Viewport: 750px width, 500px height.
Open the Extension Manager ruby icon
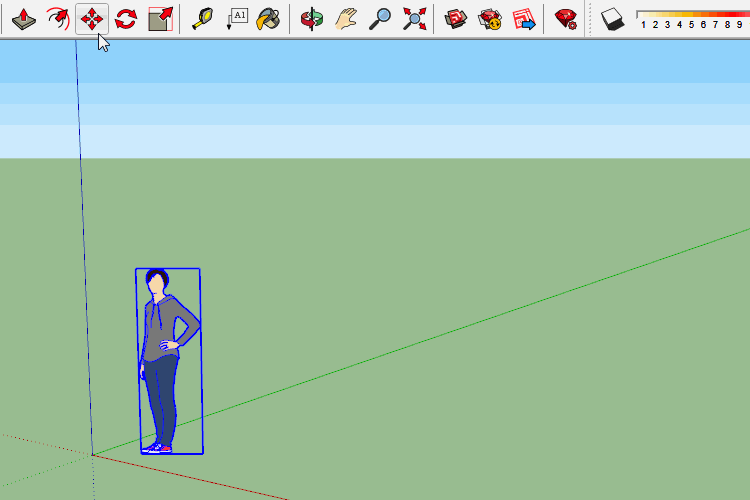coord(566,18)
